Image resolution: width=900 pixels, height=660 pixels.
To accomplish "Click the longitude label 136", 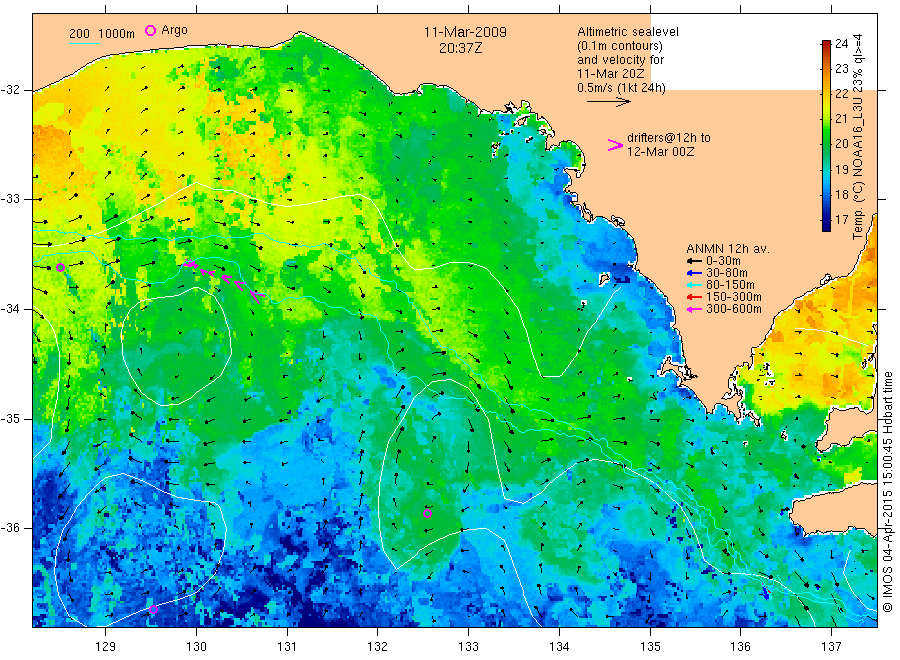I will click(740, 647).
